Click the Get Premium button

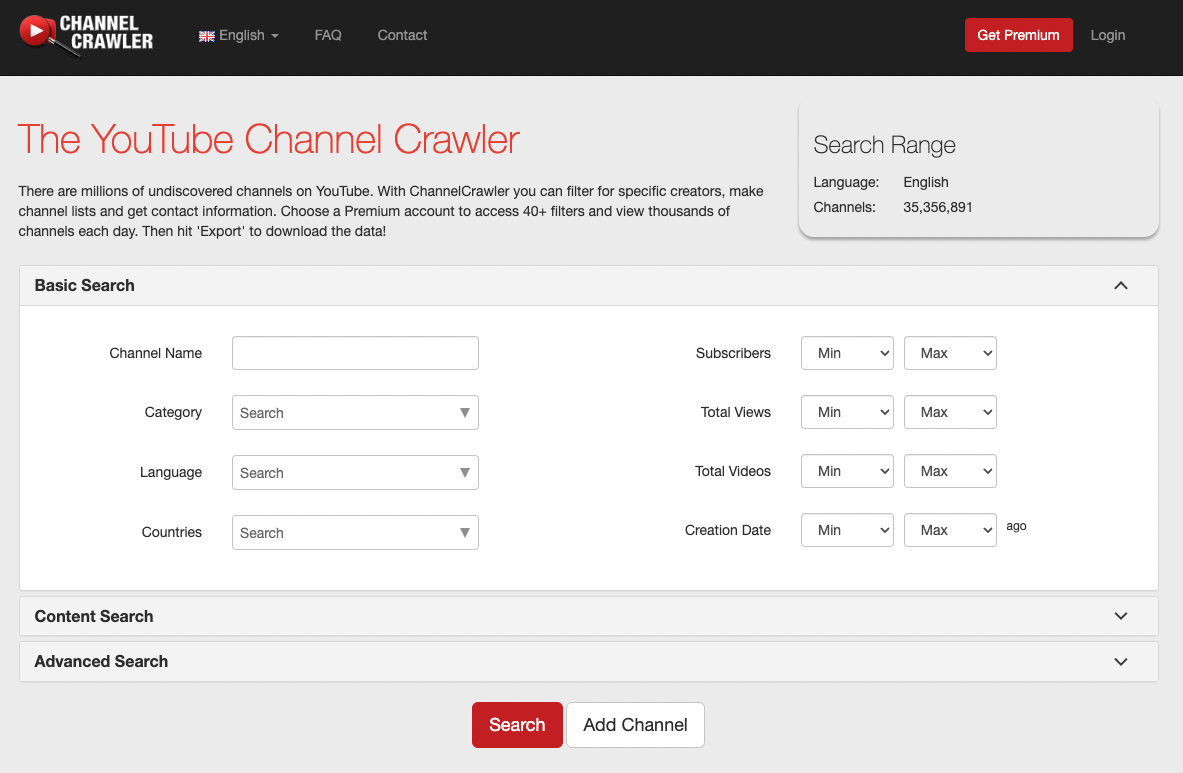click(x=1018, y=34)
